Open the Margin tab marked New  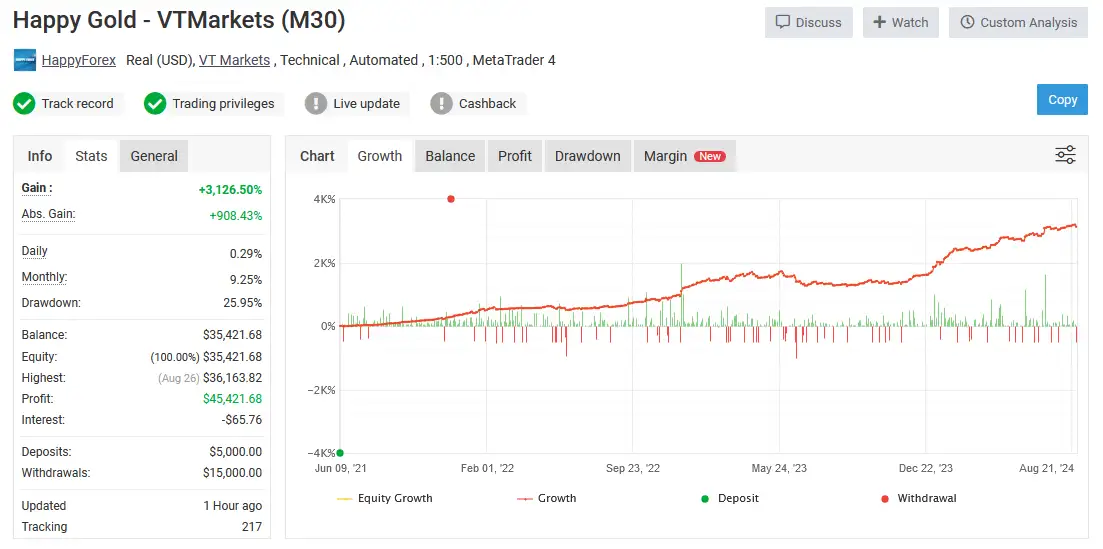tap(684, 156)
